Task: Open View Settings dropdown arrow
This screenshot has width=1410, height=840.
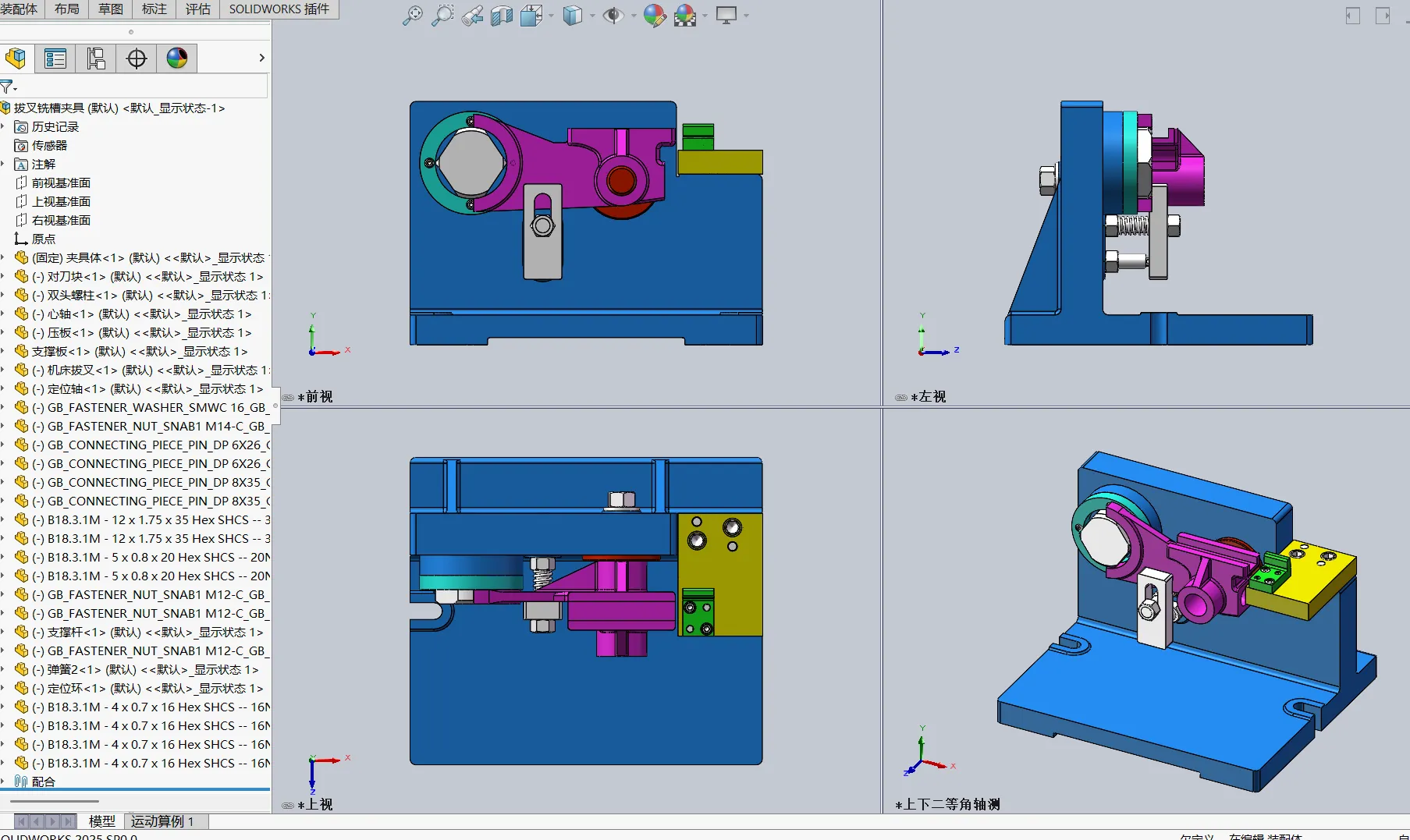Action: click(746, 16)
